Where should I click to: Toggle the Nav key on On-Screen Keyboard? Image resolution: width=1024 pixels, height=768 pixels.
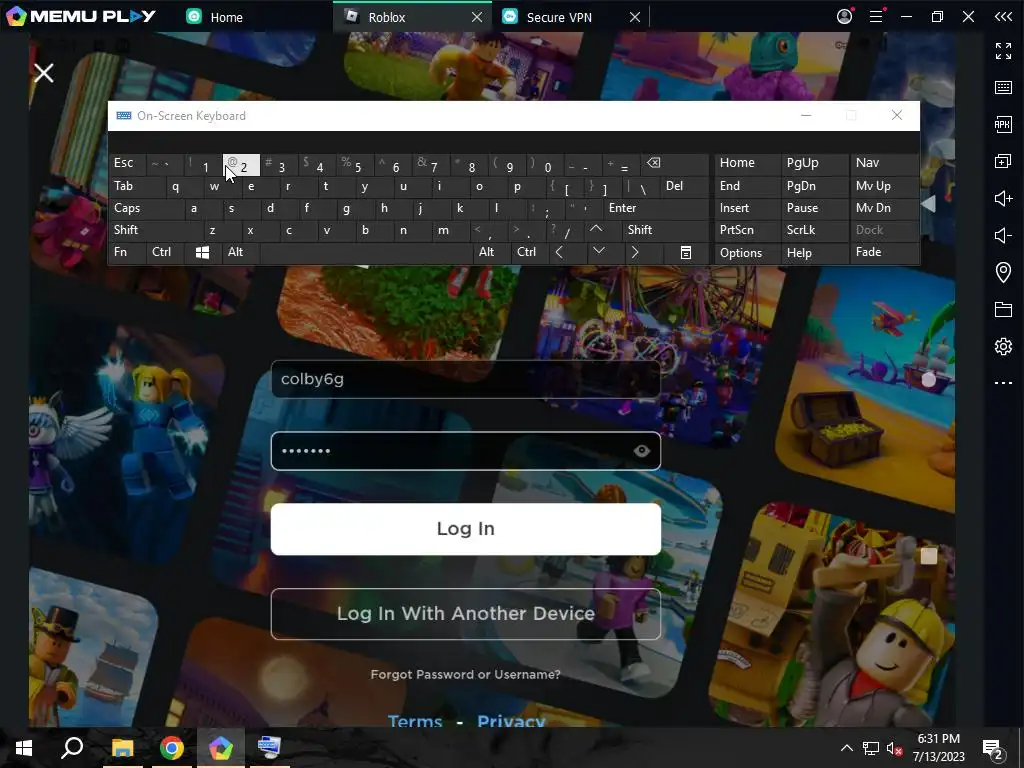pos(884,163)
